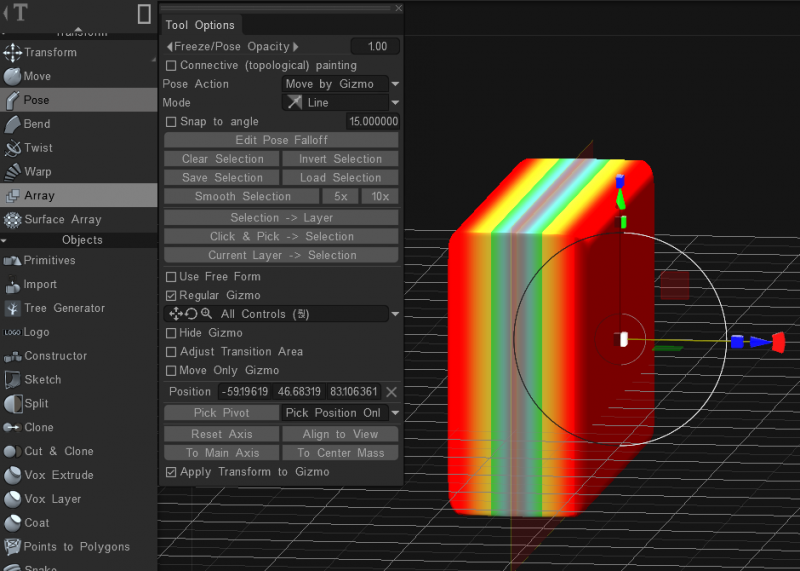Click the Invert Selection button
The image size is (800, 571).
coord(340,159)
